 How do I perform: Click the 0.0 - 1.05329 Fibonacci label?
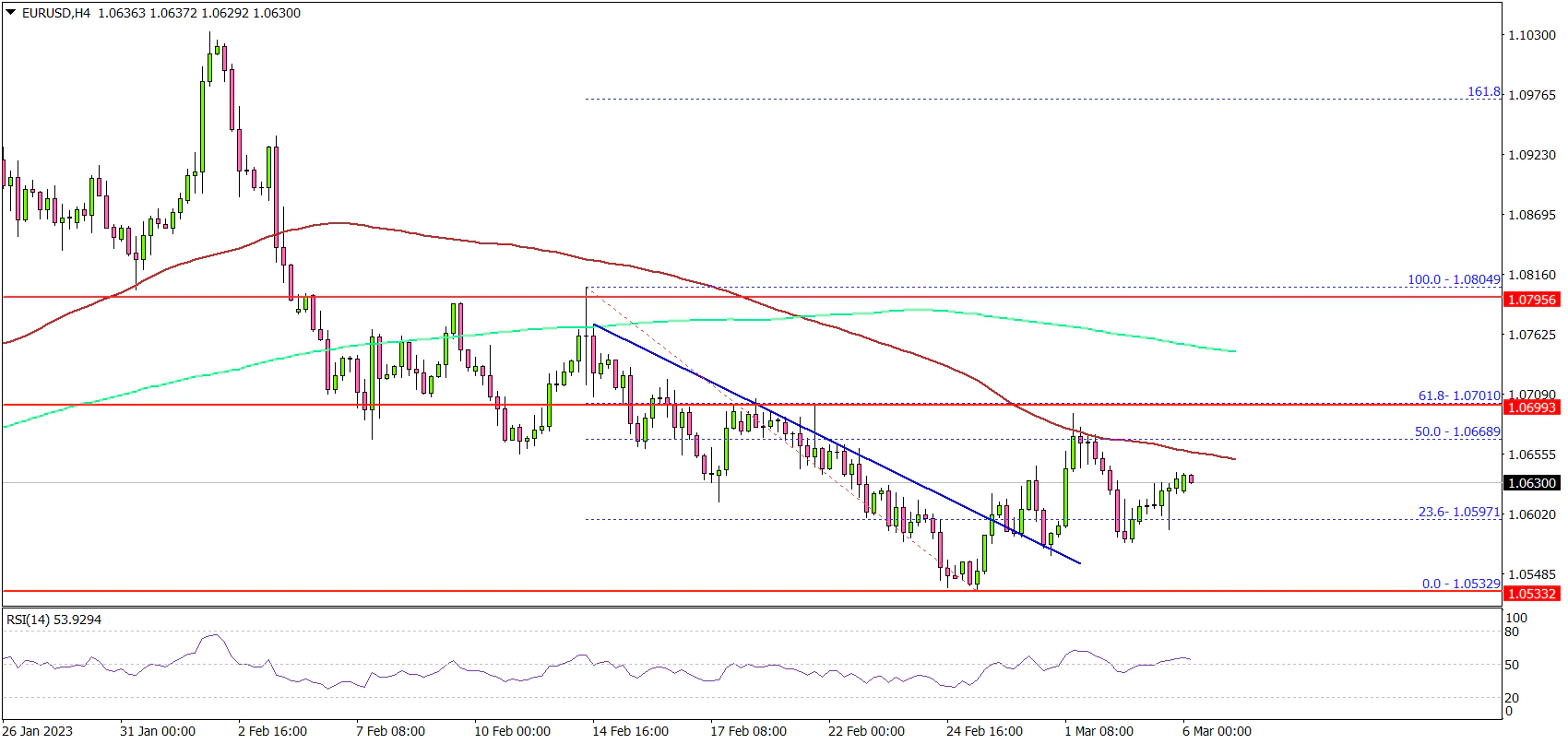coord(1461,584)
